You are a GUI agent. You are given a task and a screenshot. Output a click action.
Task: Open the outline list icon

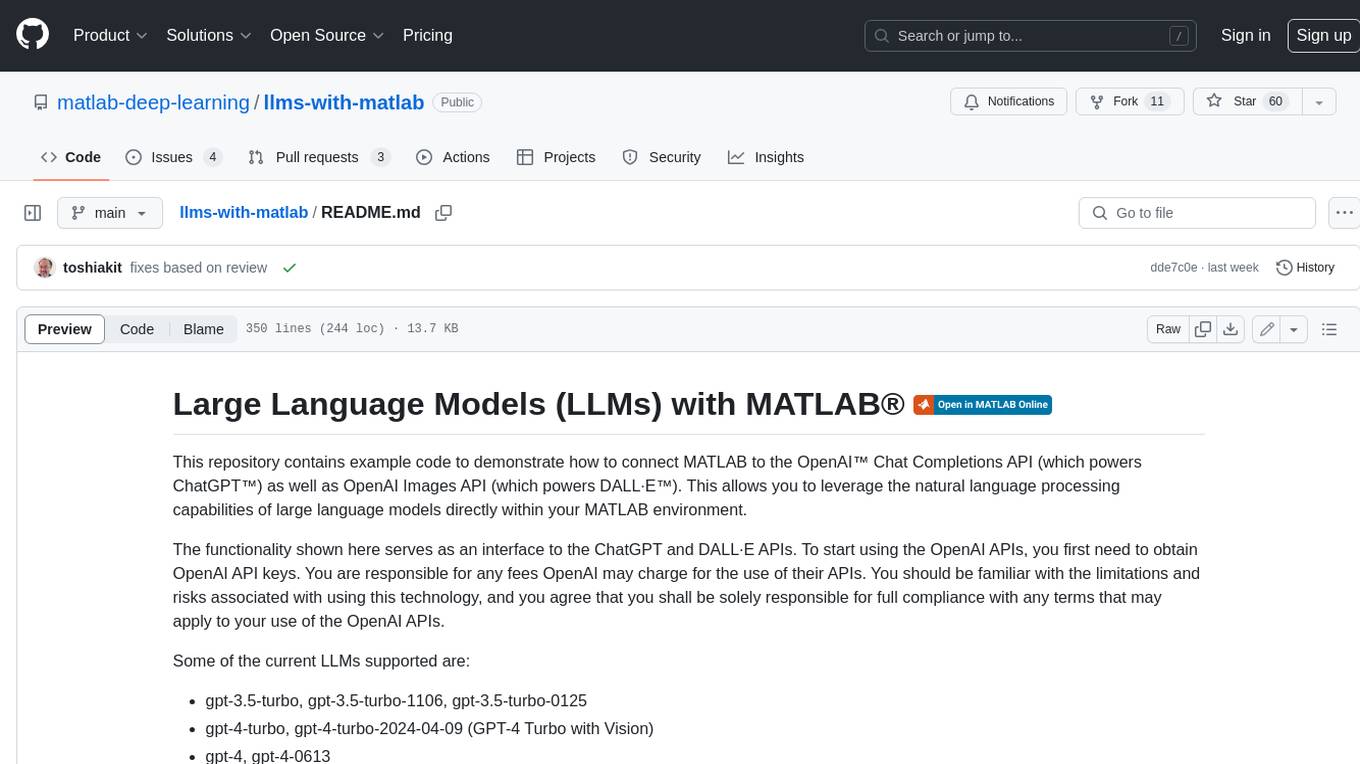[x=1329, y=329]
